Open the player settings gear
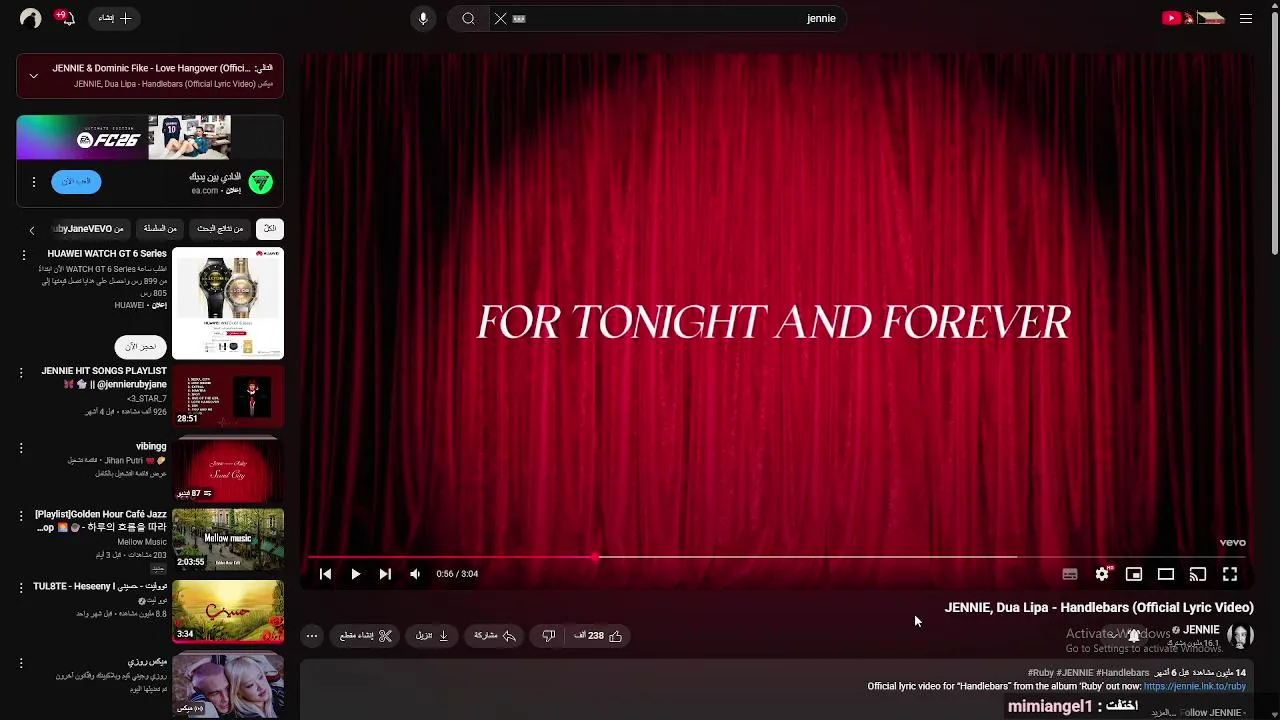The width and height of the screenshot is (1280, 720). [x=1102, y=574]
